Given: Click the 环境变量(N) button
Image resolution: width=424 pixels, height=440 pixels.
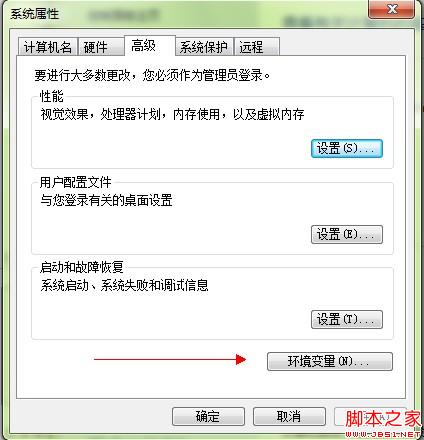Looking at the screenshot, I should point(330,361).
